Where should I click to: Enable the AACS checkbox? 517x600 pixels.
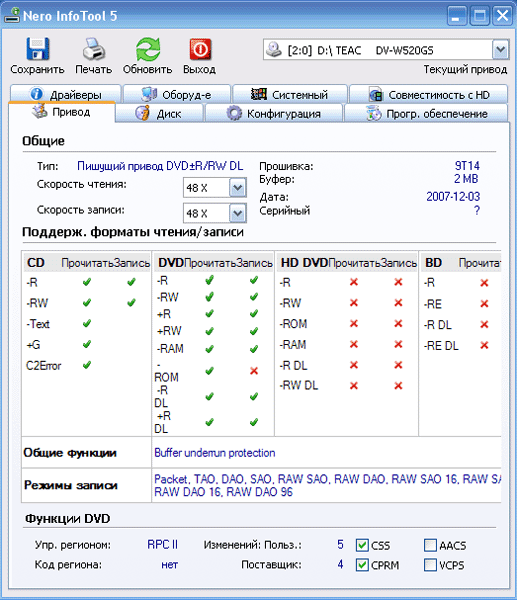[x=430, y=545]
